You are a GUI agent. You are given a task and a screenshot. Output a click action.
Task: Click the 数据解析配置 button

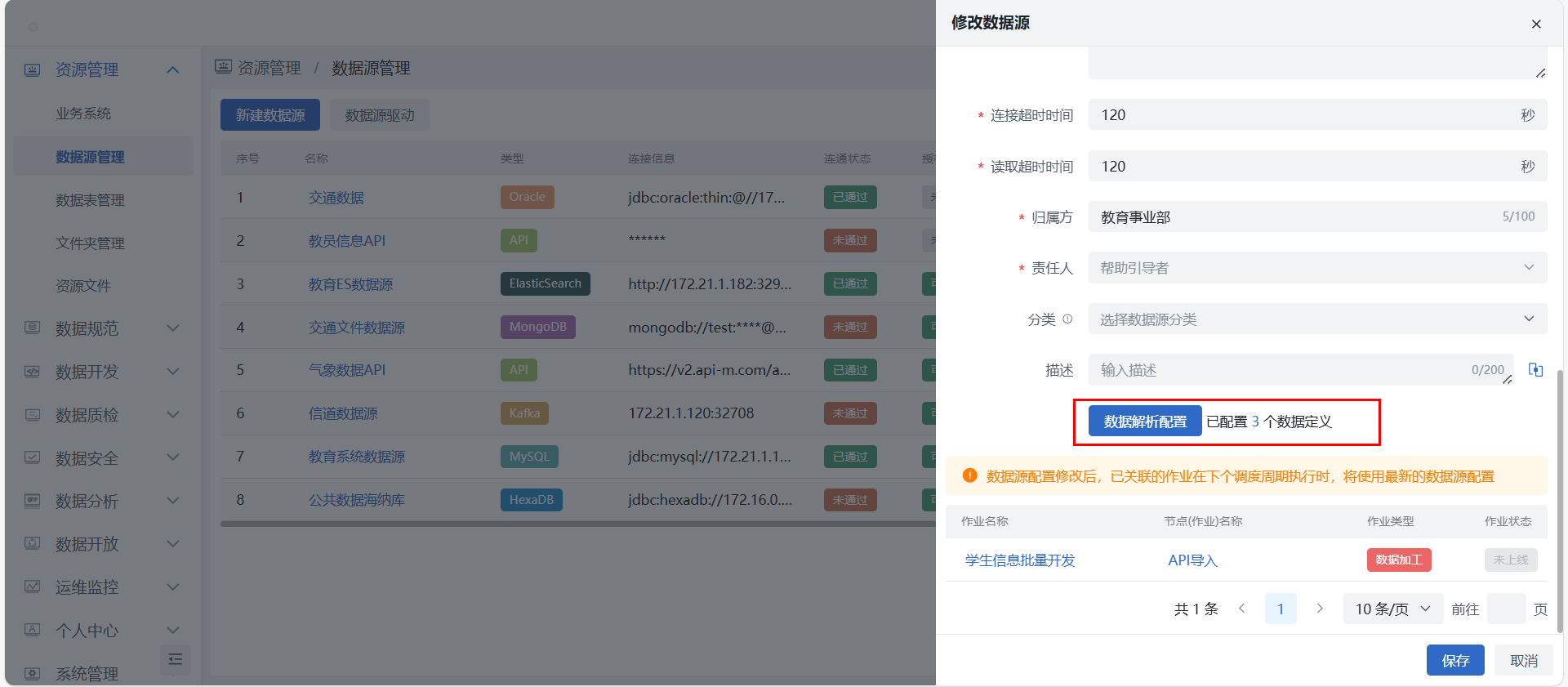point(1145,422)
